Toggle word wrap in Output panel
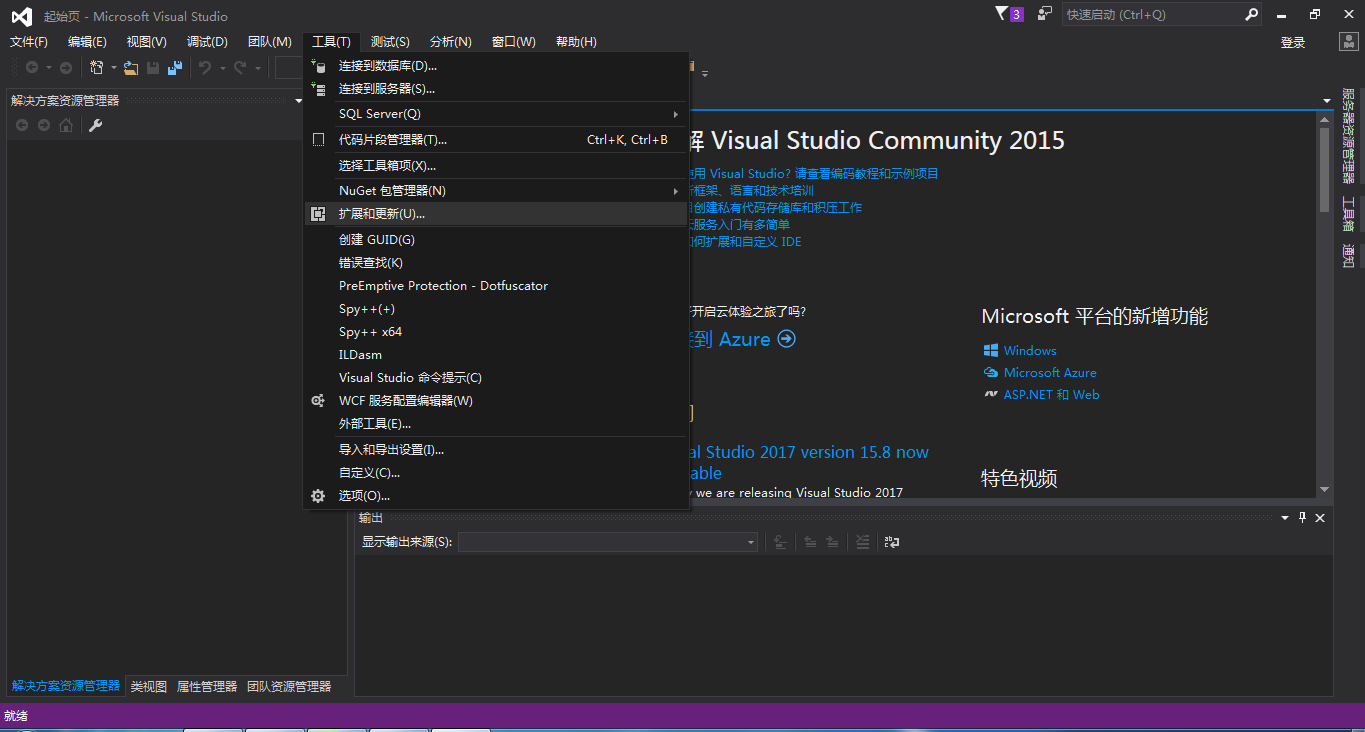This screenshot has height=732, width=1365. point(892,542)
